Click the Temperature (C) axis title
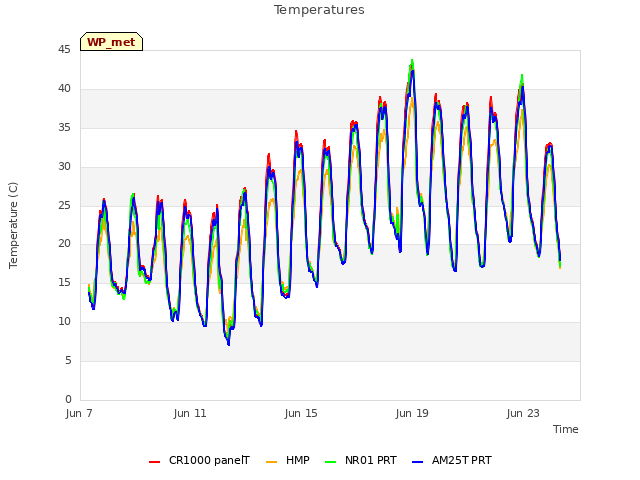This screenshot has height=480, width=640. [x=13, y=225]
